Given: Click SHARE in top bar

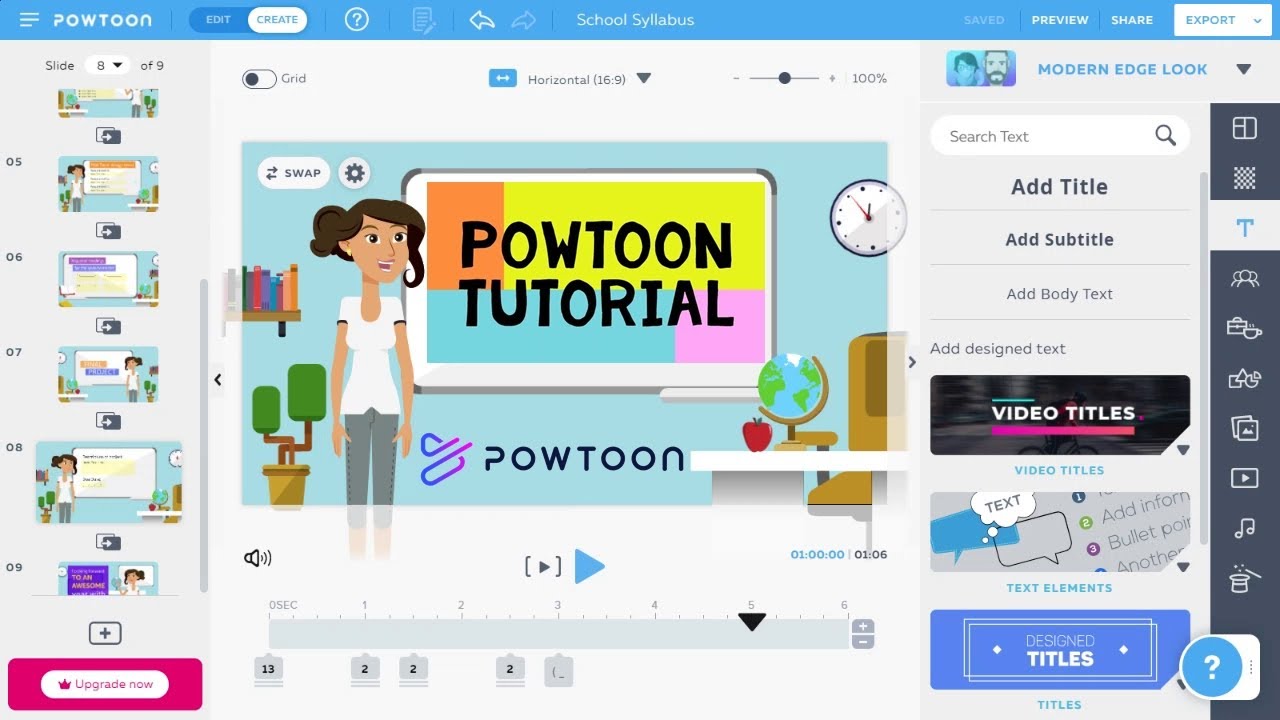Looking at the screenshot, I should [x=1132, y=20].
